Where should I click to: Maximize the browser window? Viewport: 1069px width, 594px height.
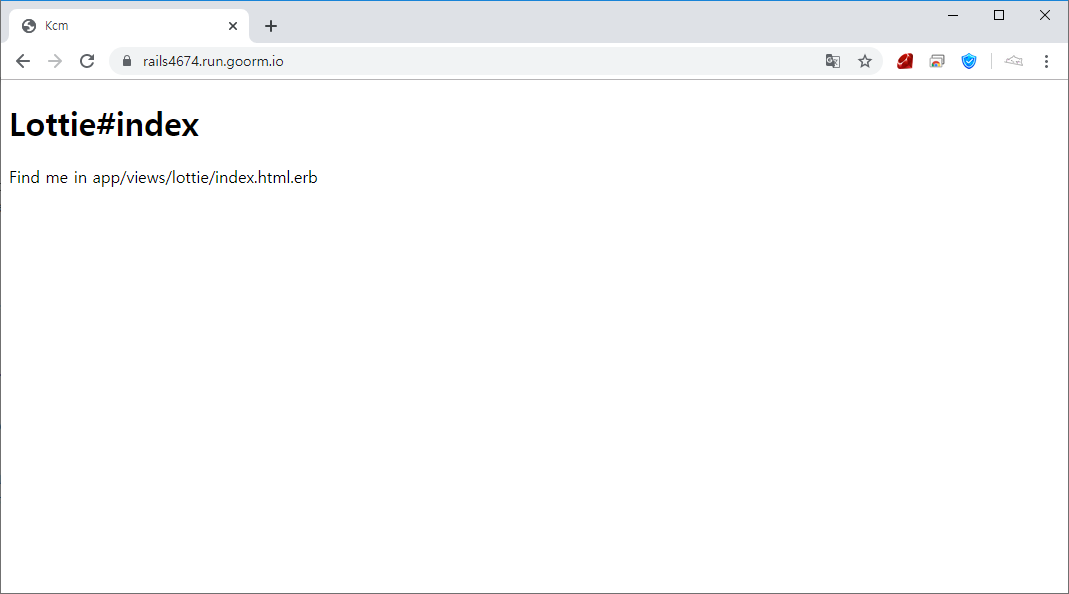click(999, 15)
